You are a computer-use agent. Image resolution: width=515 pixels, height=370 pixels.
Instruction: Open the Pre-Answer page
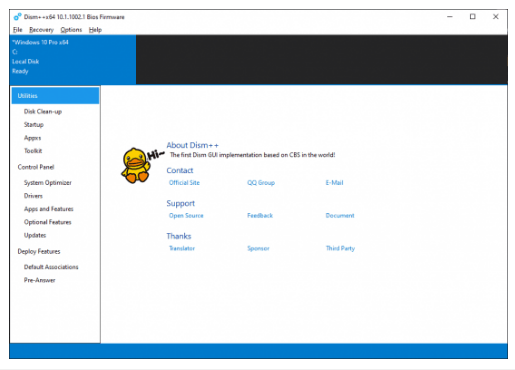pyautogui.click(x=39, y=280)
